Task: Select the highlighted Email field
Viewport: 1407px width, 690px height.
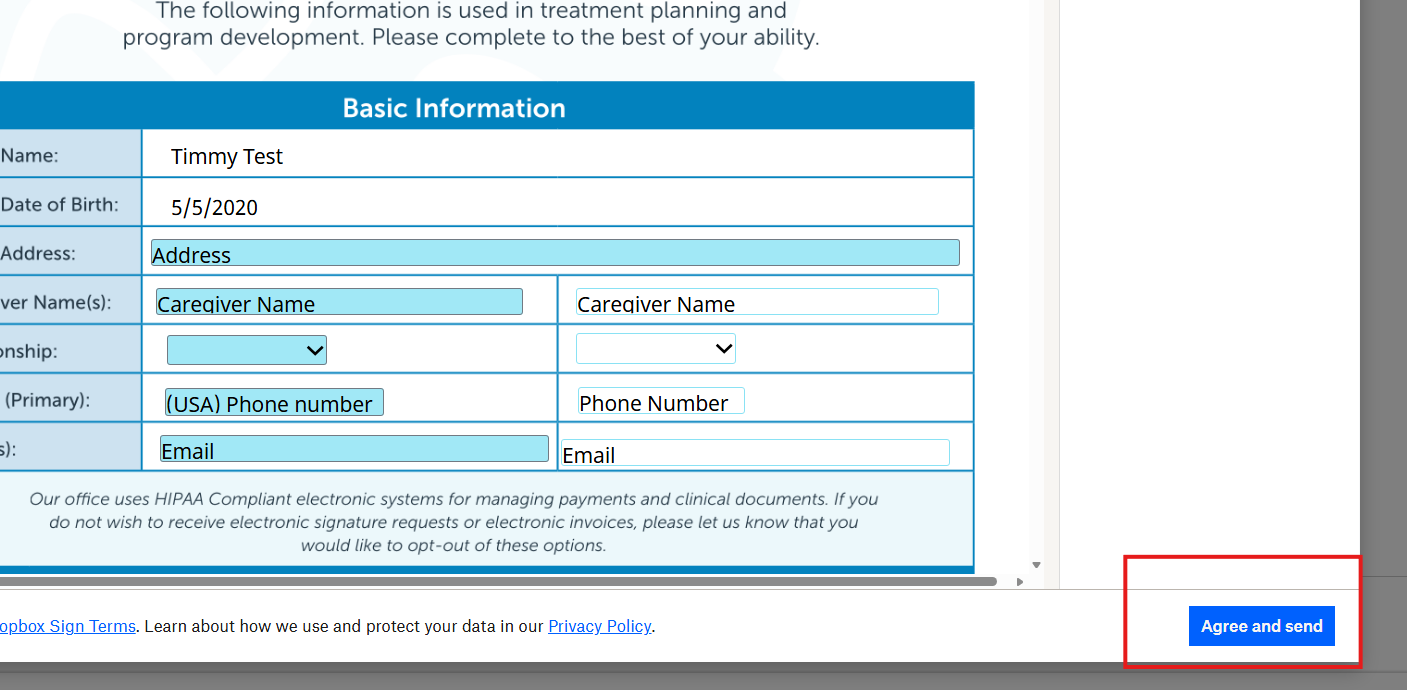Action: [x=354, y=449]
